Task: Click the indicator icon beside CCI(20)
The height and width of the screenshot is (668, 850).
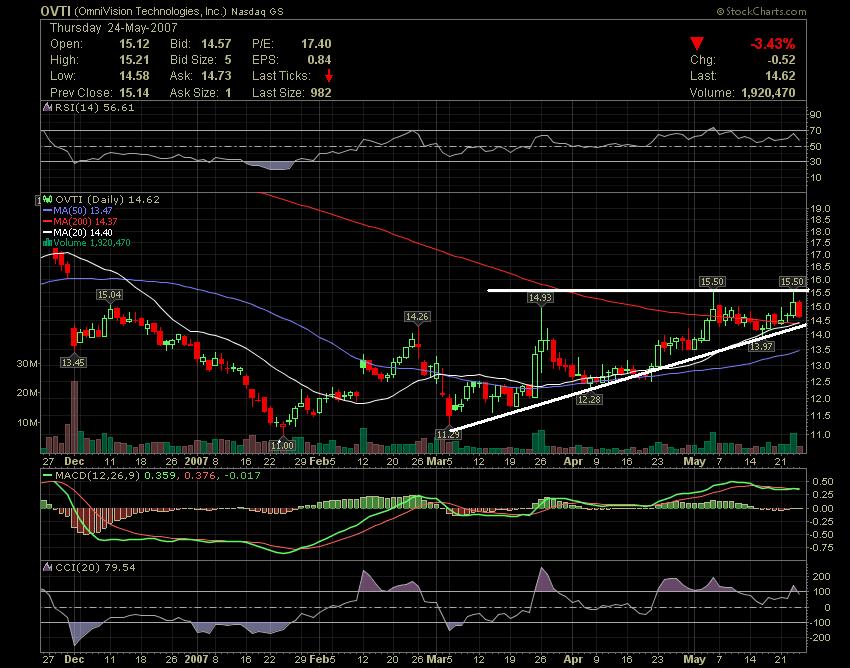Action: click(x=48, y=567)
